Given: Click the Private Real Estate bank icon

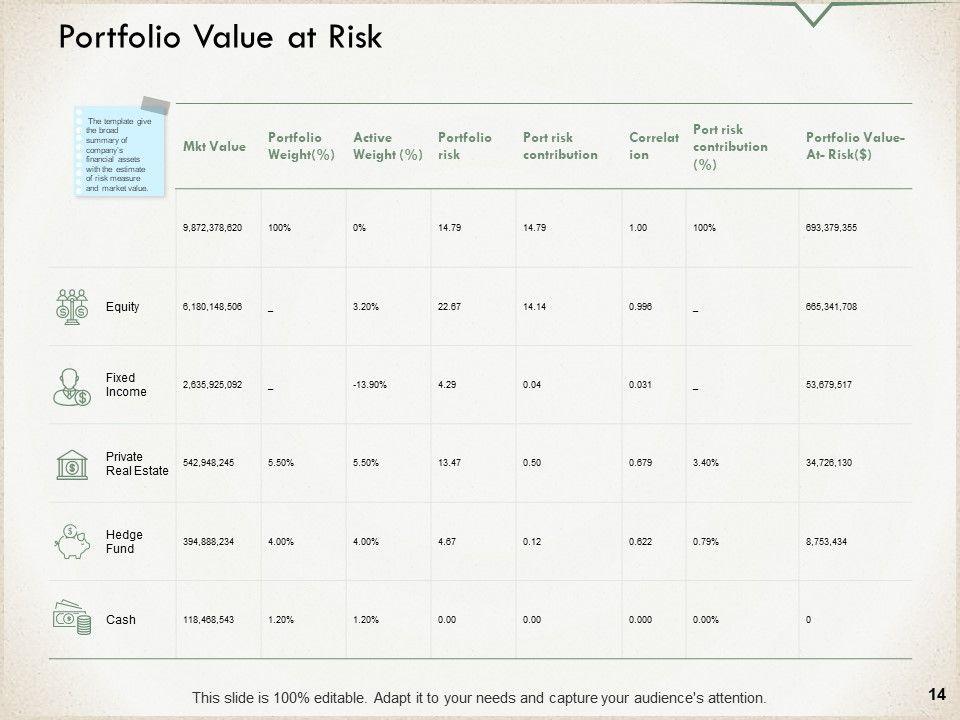Looking at the screenshot, I should 72,464.
